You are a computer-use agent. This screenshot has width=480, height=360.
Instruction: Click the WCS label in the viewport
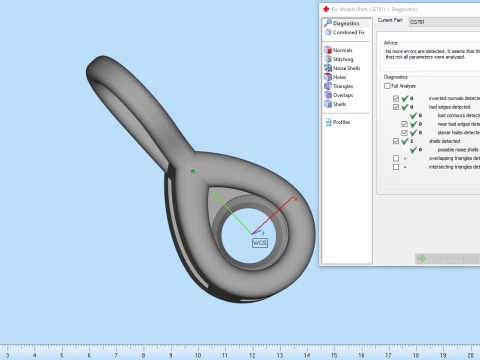click(x=260, y=243)
